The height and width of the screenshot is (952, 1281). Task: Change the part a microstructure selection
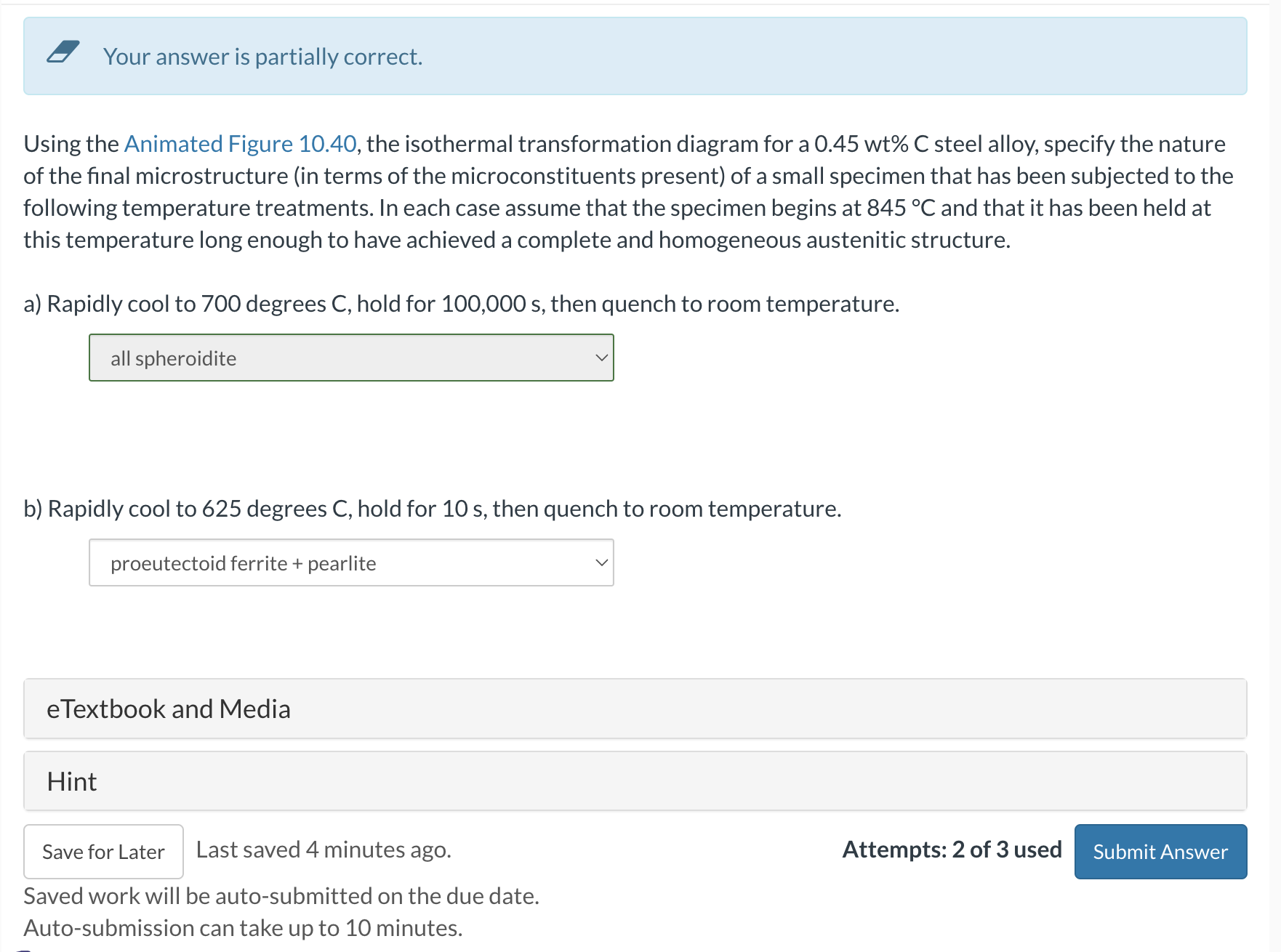[351, 358]
